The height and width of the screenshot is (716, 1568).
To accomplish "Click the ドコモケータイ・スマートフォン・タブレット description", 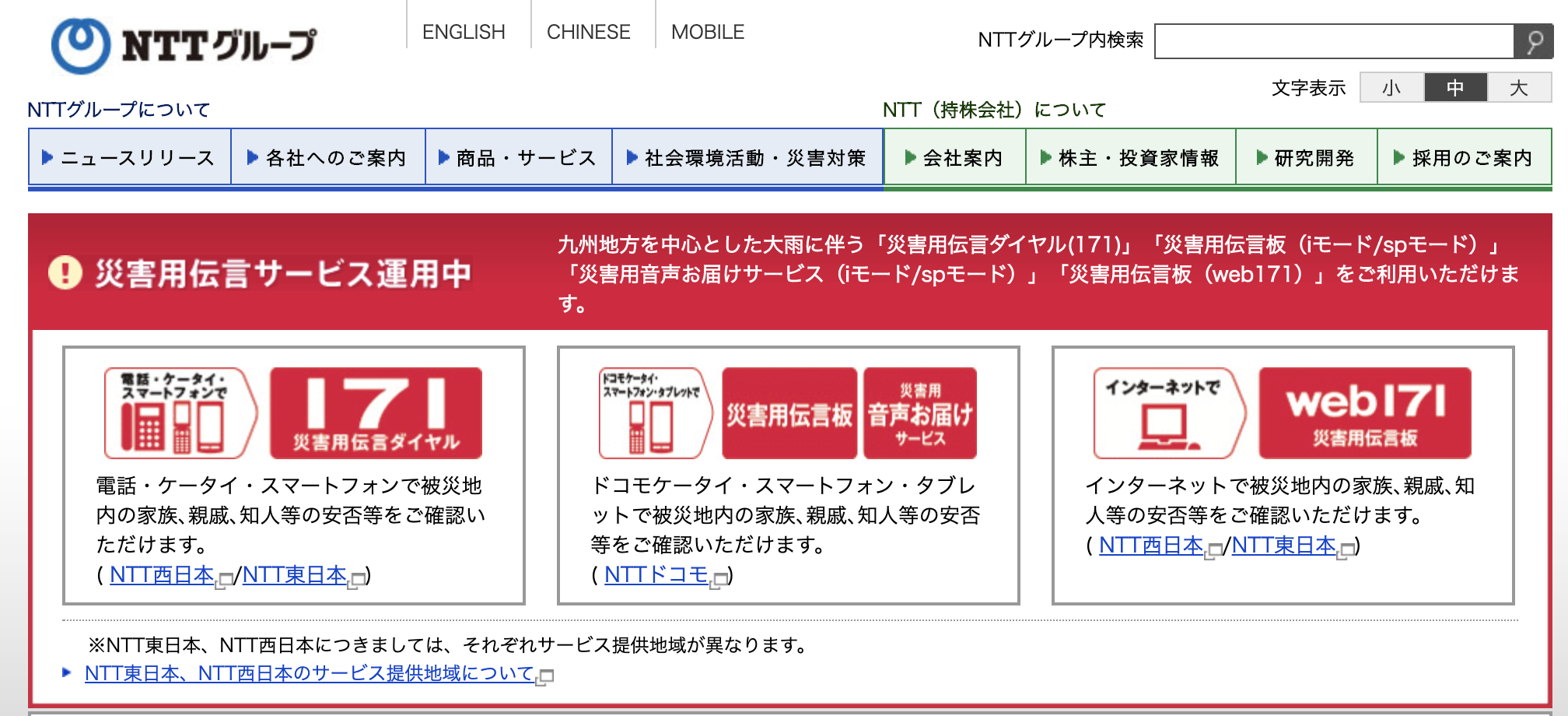I will pos(786,514).
